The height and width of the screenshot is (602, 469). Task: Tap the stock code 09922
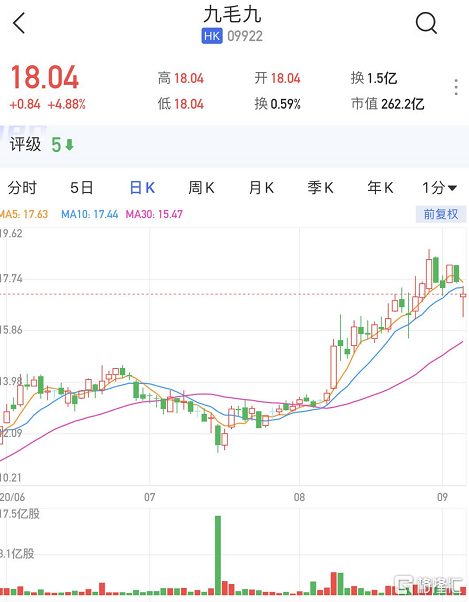245,36
